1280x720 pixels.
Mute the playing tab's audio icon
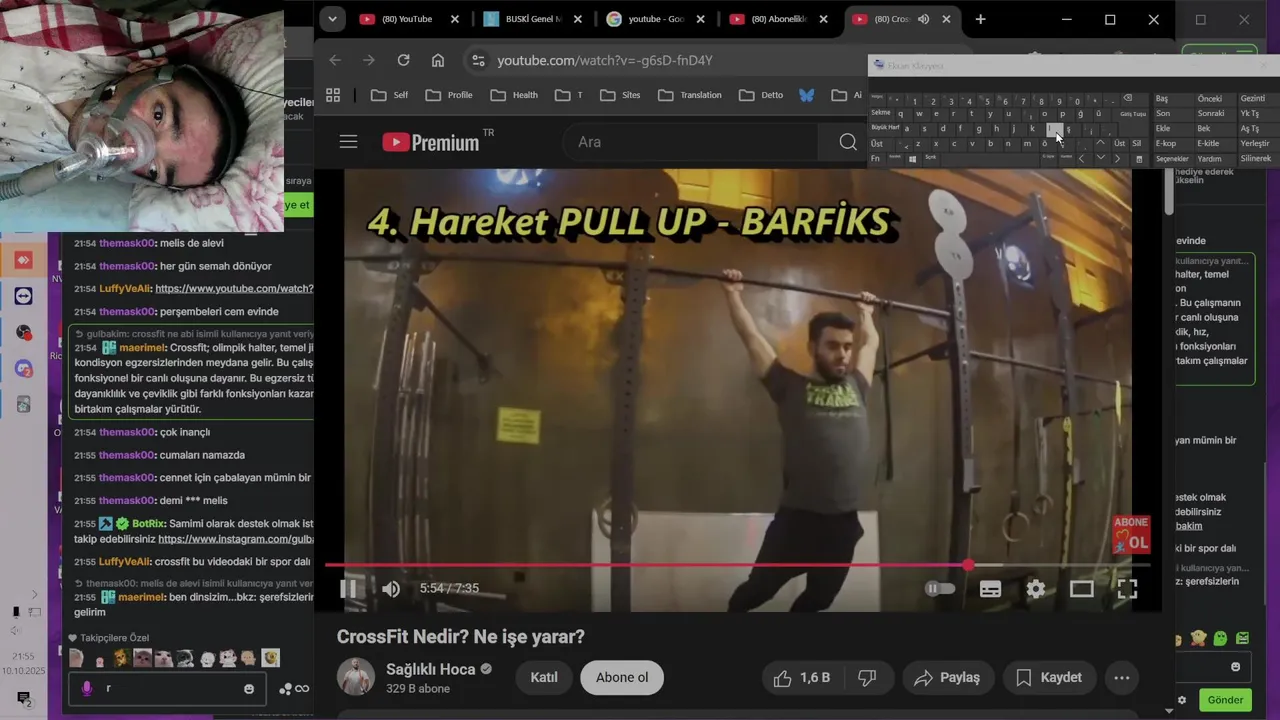(x=923, y=19)
